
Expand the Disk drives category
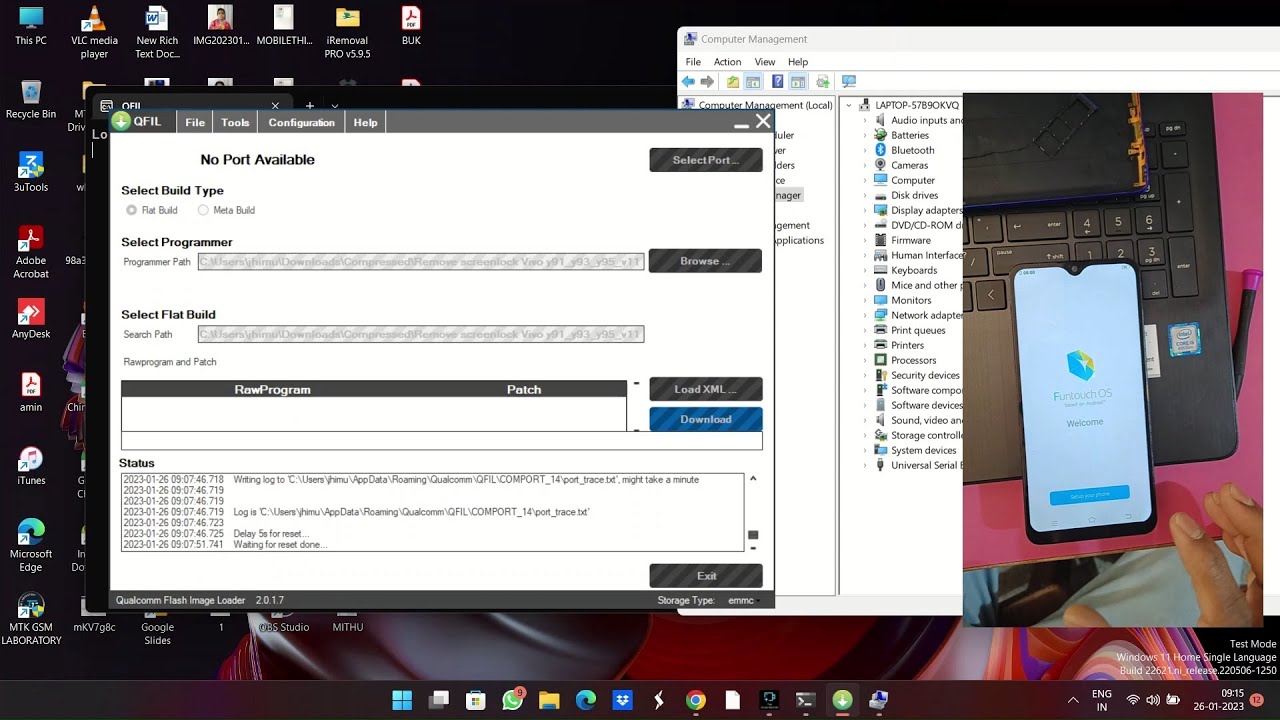(x=867, y=195)
